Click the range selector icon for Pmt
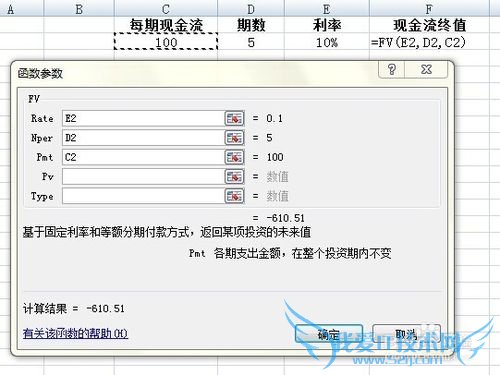Screen dimensions: 500x375 click(x=235, y=157)
